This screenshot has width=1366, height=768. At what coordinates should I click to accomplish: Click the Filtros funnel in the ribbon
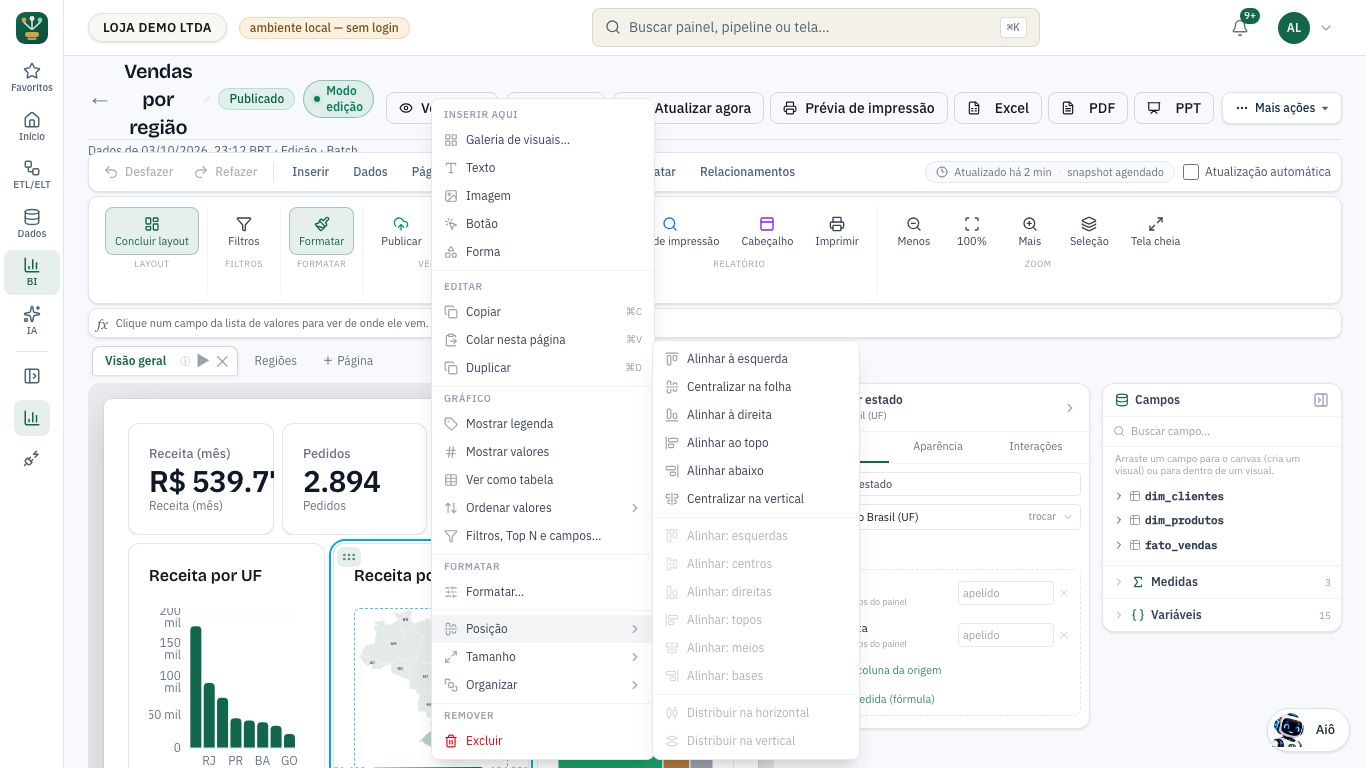click(x=243, y=231)
